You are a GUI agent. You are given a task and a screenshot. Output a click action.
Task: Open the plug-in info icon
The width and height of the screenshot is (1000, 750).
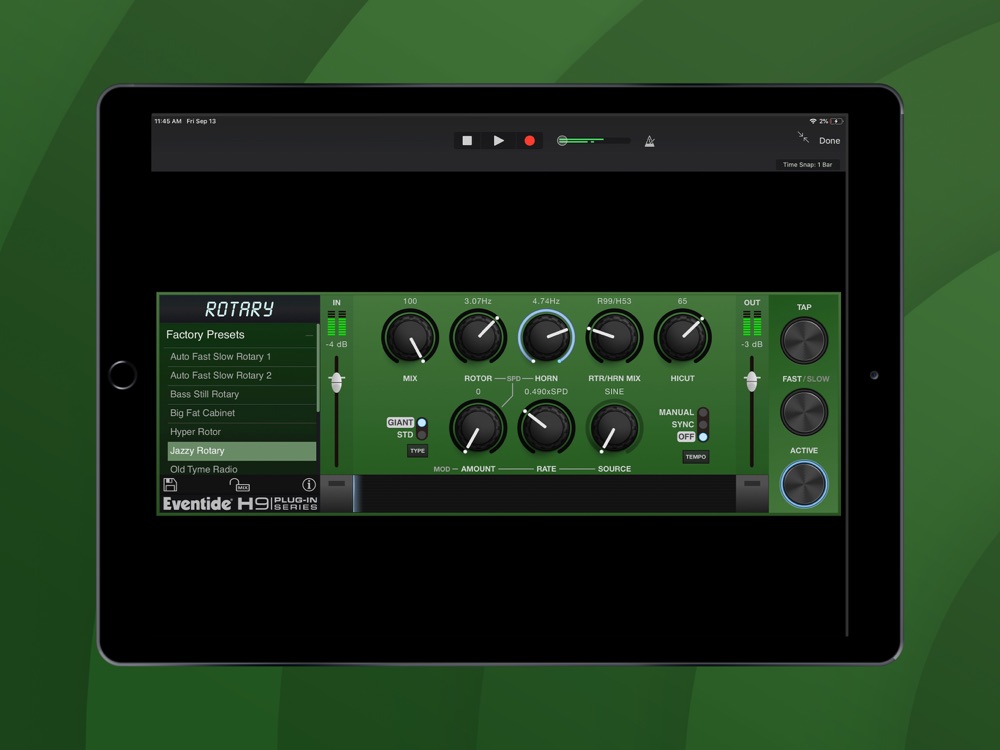click(x=309, y=485)
